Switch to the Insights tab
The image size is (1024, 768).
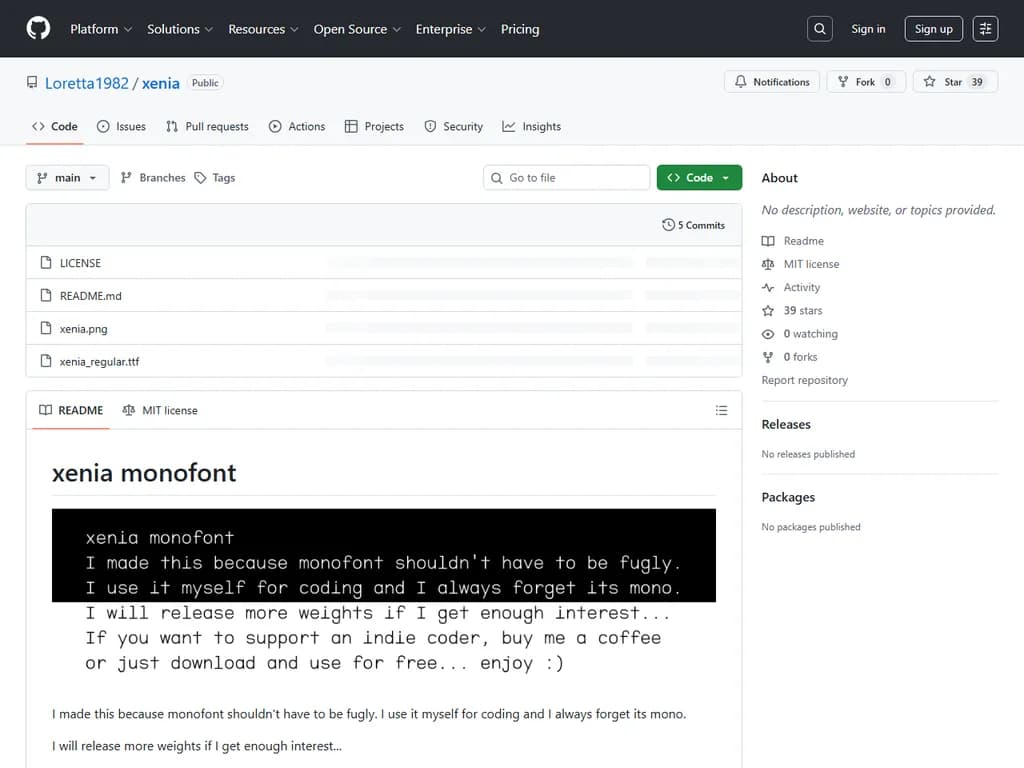click(x=531, y=126)
